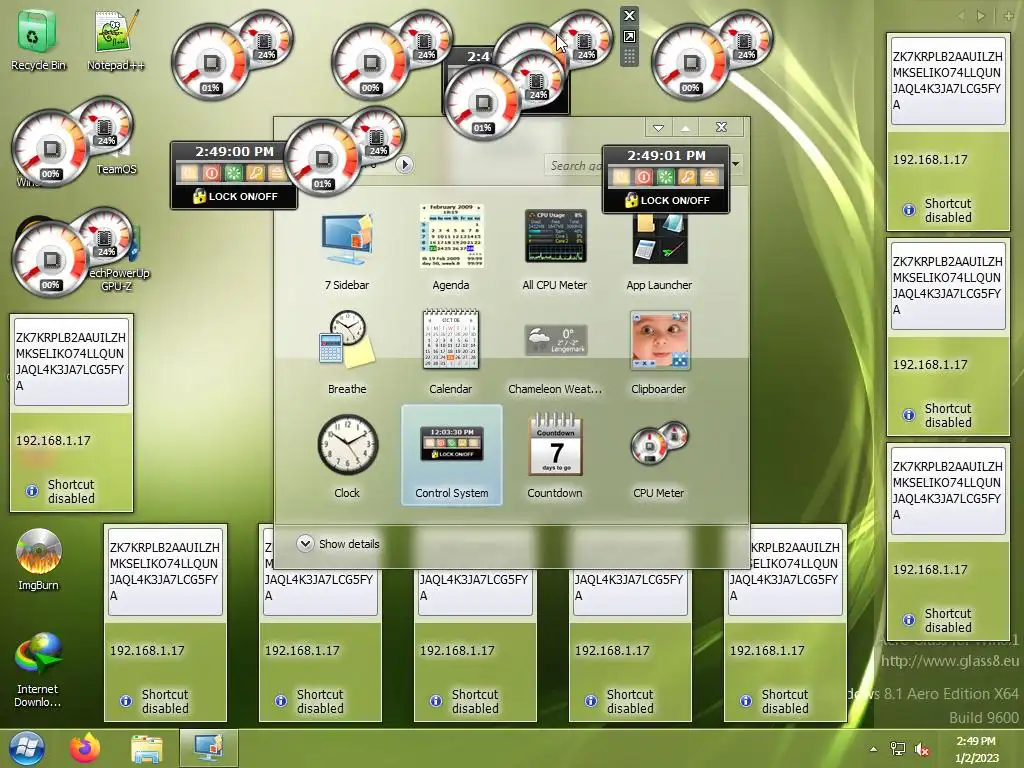
Task: Select the Control System gadget in gallery
Action: (451, 455)
